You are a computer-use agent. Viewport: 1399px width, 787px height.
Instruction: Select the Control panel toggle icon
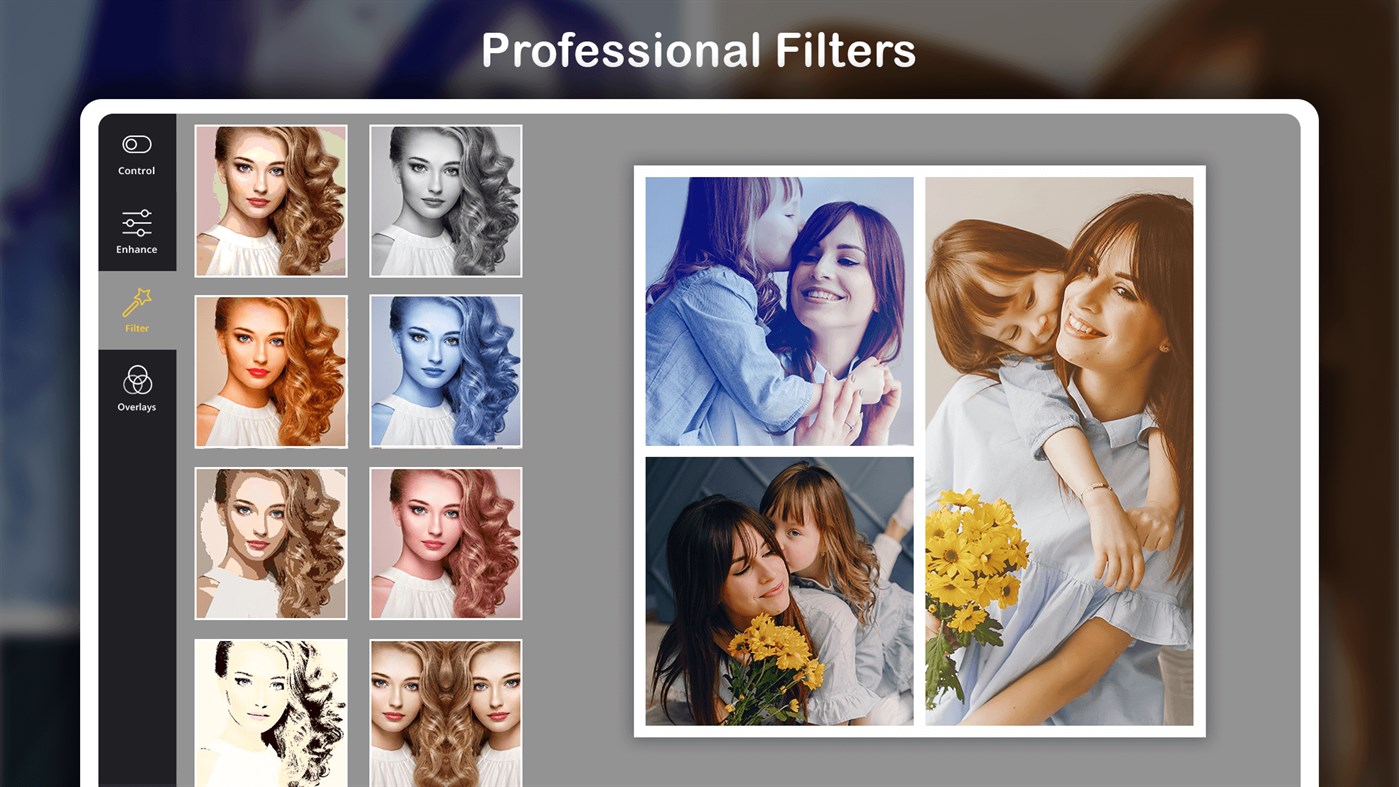(136, 144)
